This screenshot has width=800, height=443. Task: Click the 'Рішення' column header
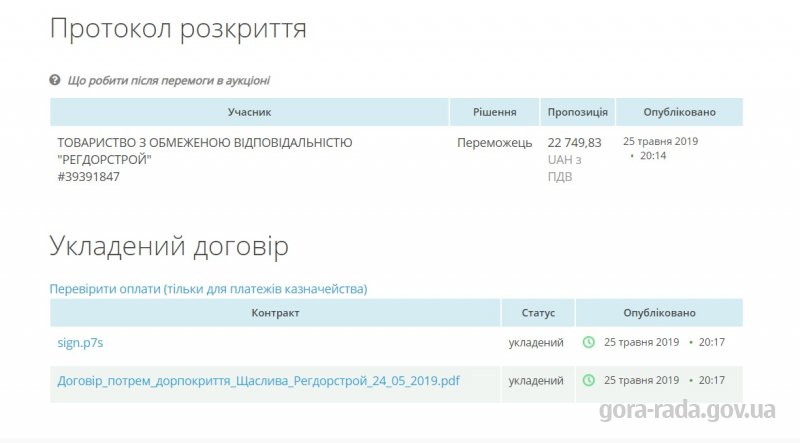[x=494, y=112]
